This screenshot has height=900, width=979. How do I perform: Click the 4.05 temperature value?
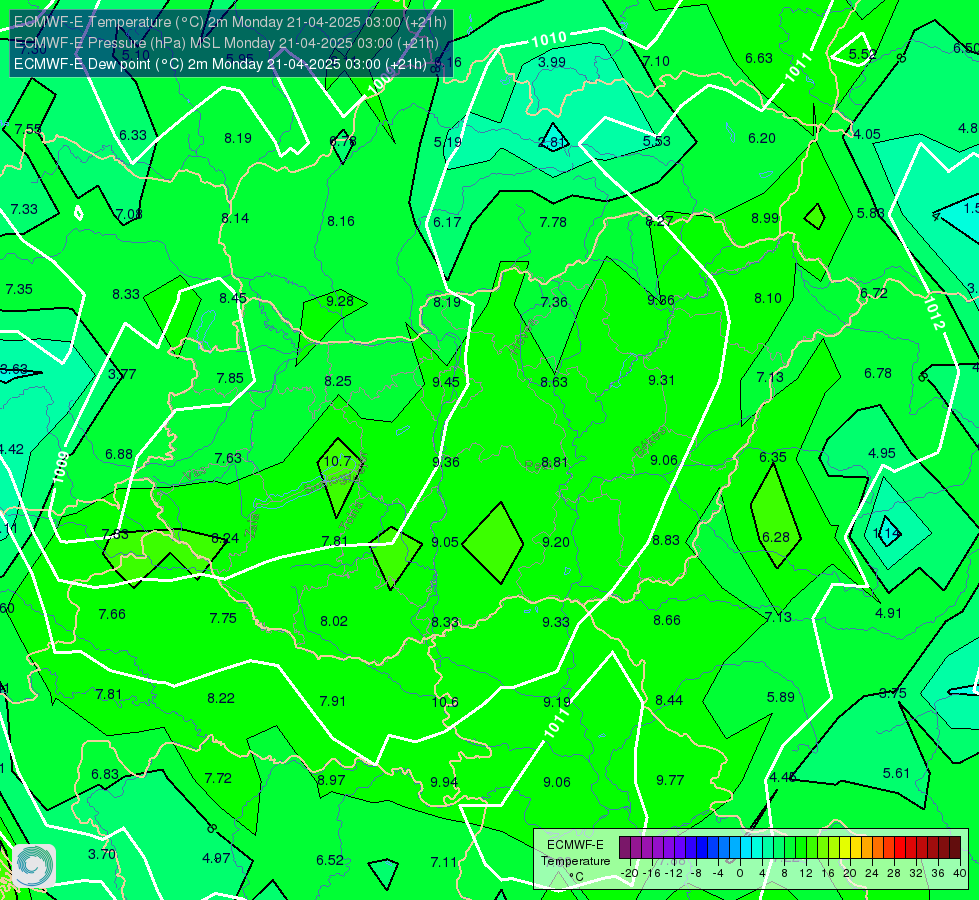point(867,134)
